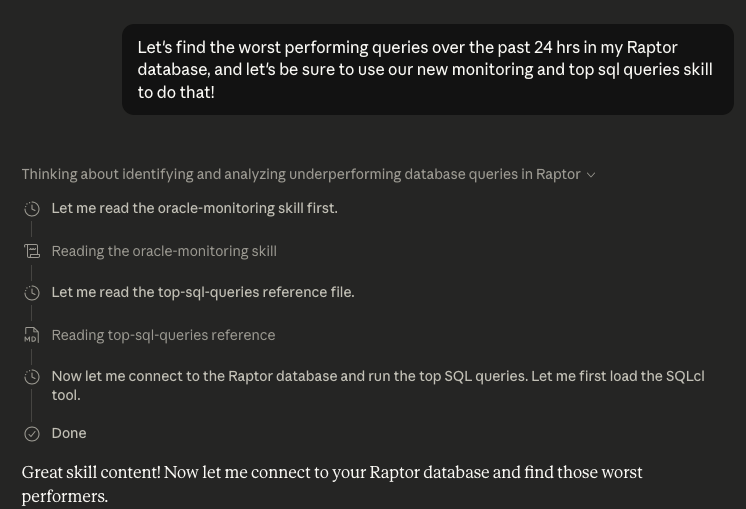The image size is (746, 509).
Task: Open the 'Reading top-sql-queries reference' step
Action: (x=163, y=335)
